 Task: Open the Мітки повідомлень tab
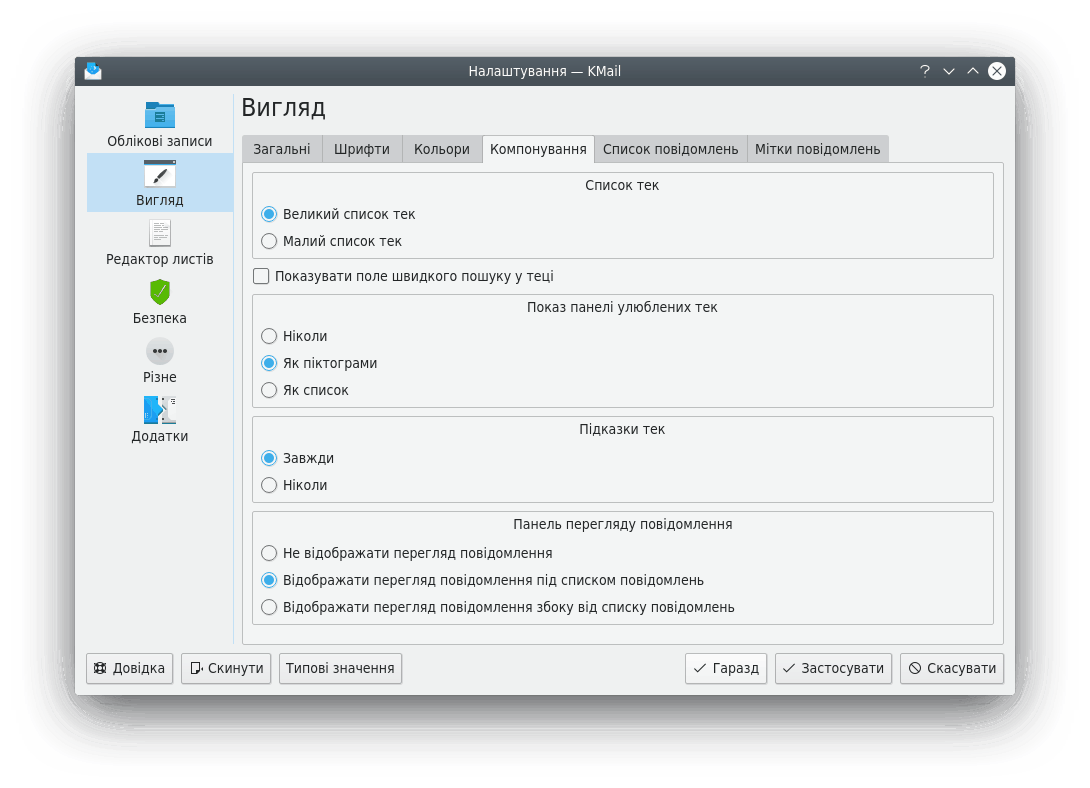click(817, 149)
